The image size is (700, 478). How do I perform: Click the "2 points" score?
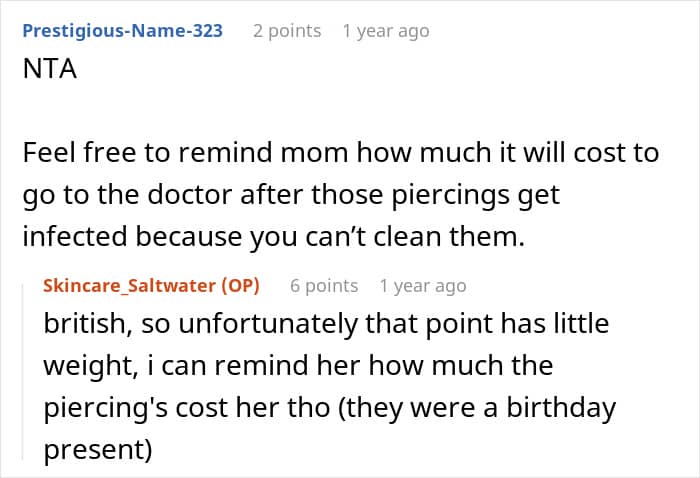click(x=287, y=31)
